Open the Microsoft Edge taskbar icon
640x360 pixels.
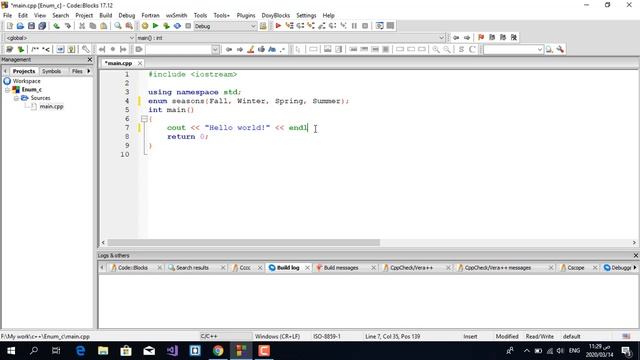[80, 351]
